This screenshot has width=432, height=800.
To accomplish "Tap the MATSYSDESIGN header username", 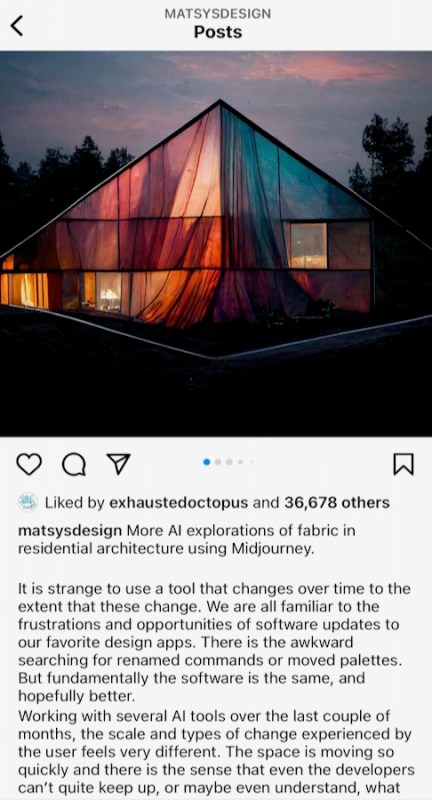I will point(218,14).
